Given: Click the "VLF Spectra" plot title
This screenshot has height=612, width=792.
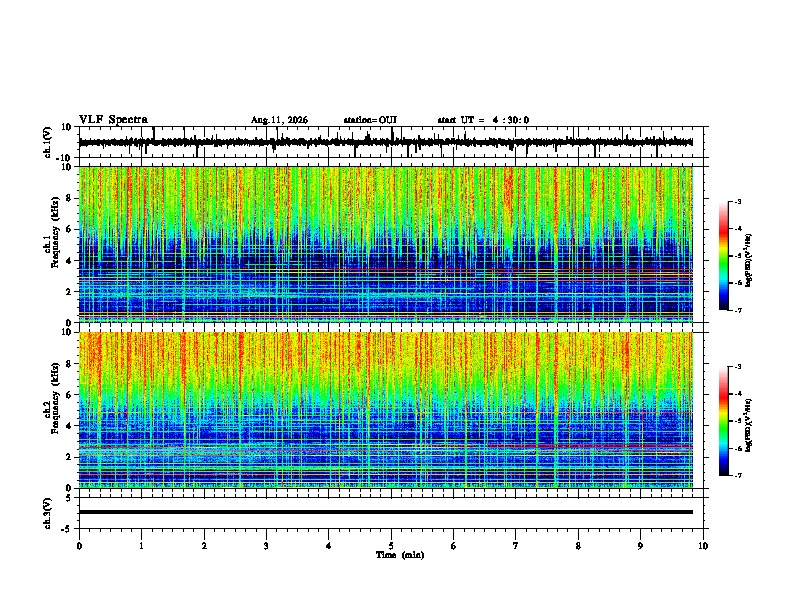Looking at the screenshot, I should [x=113, y=120].
